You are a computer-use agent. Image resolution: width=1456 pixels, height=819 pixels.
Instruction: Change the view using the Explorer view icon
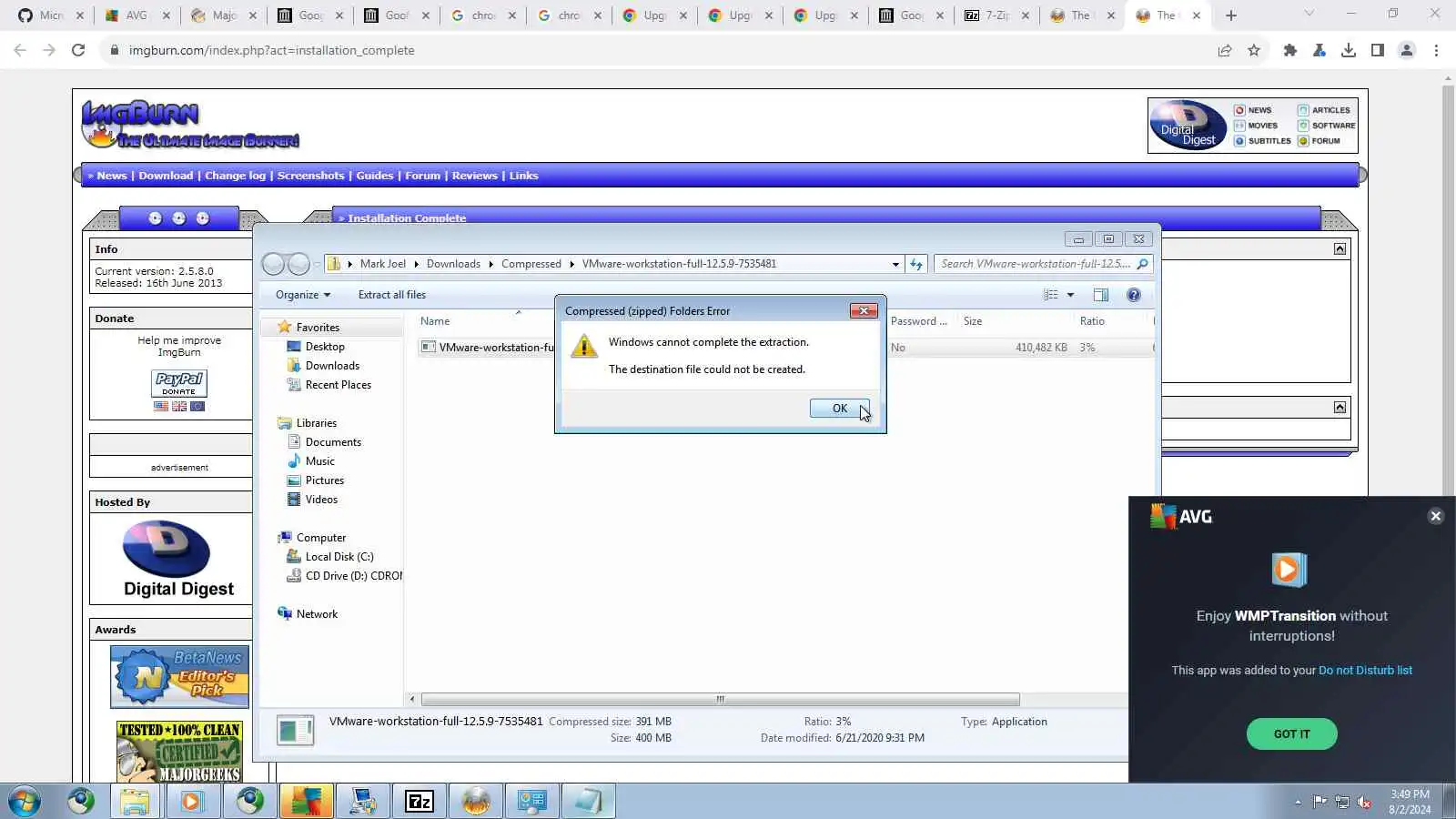click(1051, 295)
